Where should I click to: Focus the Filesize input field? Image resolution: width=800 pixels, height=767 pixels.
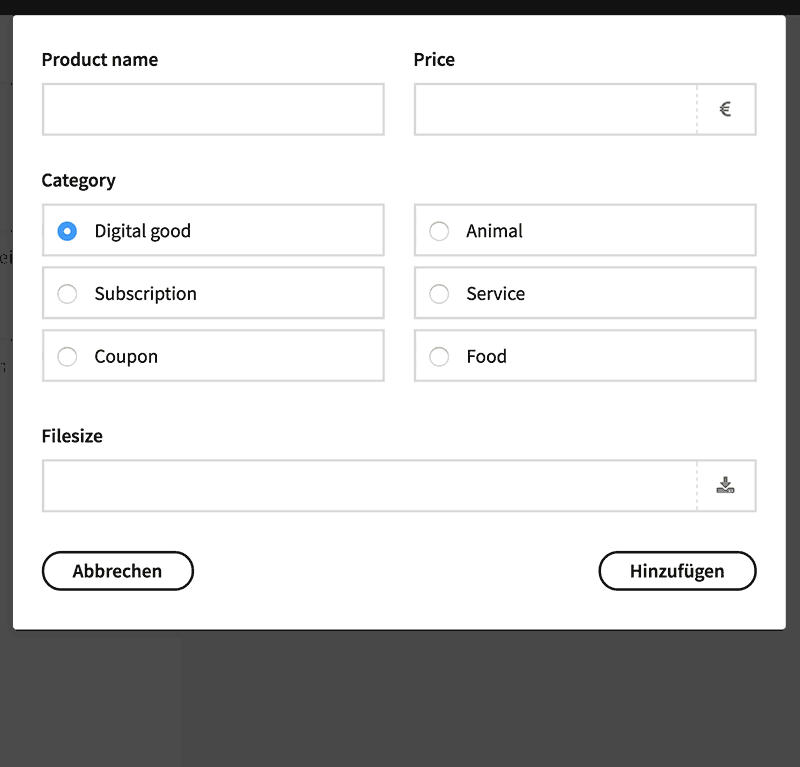pos(369,486)
